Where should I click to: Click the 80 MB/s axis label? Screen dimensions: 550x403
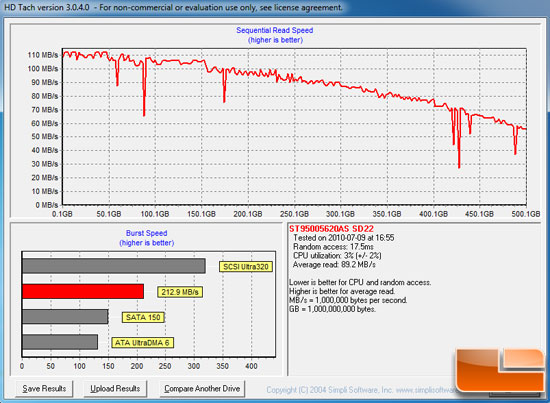coord(45,96)
